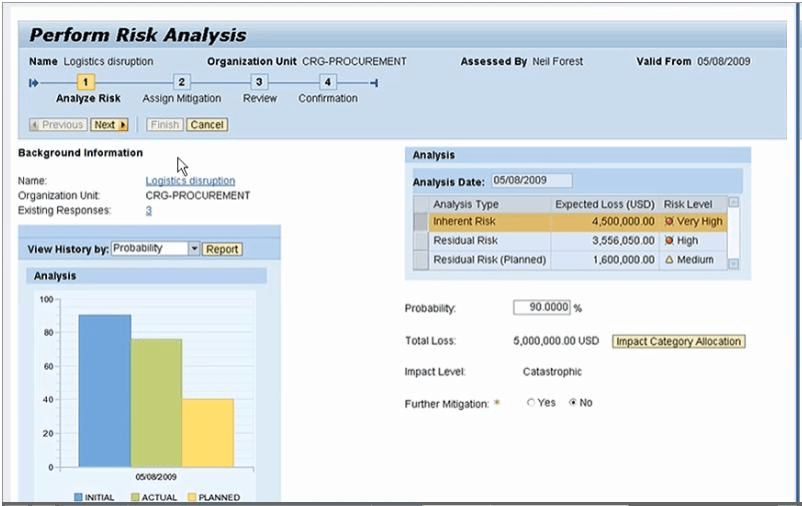802x506 pixels.
Task: Click the Medium risk triangle icon
Action: click(x=668, y=260)
